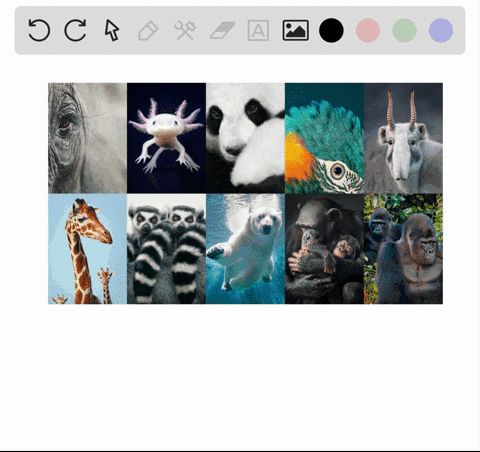480x452 pixels.
Task: Open the crossed tools icon
Action: click(x=185, y=30)
